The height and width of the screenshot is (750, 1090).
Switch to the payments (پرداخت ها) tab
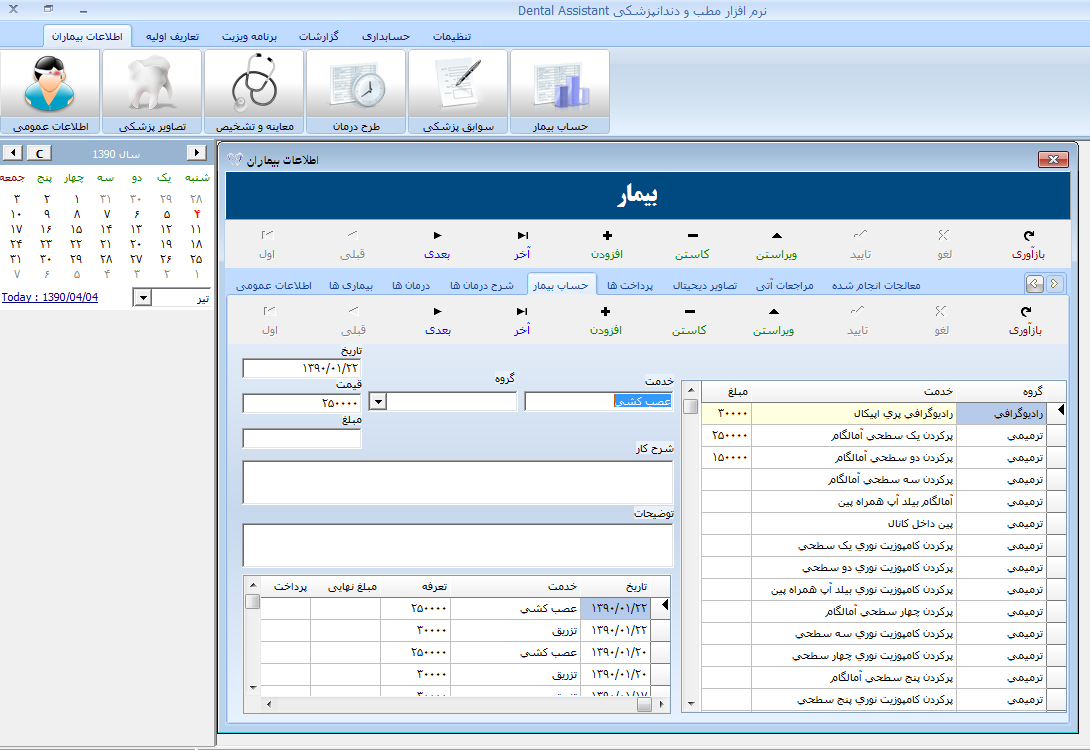coord(629,285)
